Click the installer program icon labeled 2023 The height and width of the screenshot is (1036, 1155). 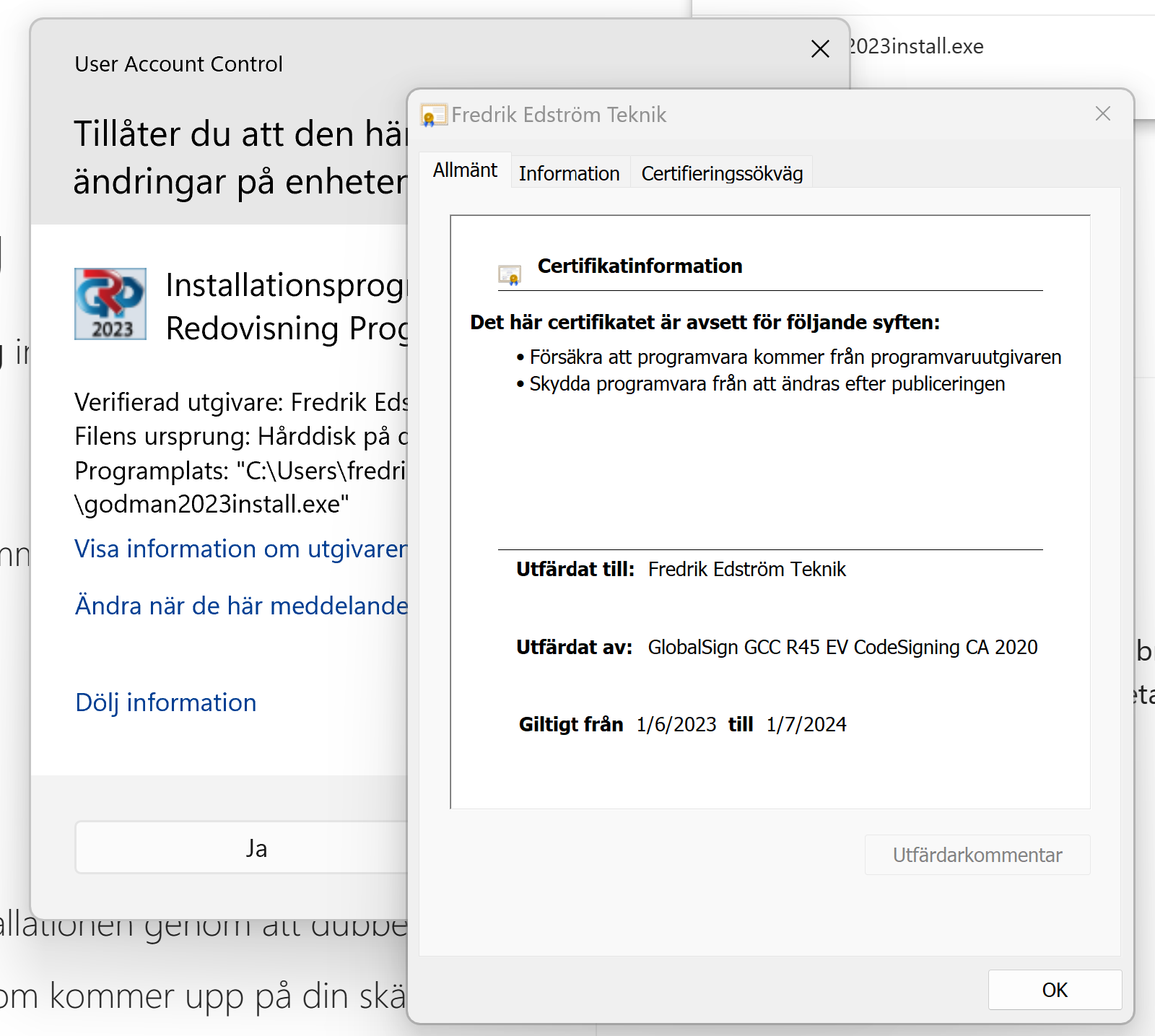click(110, 304)
